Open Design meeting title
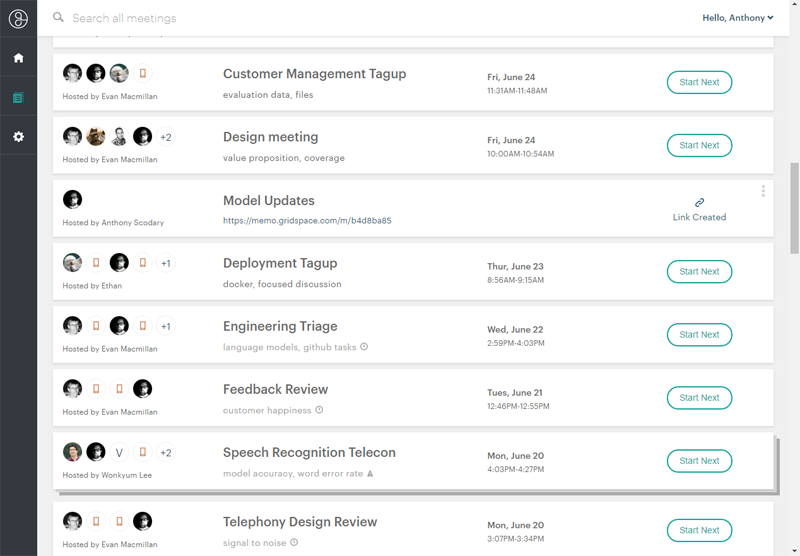 (x=270, y=137)
